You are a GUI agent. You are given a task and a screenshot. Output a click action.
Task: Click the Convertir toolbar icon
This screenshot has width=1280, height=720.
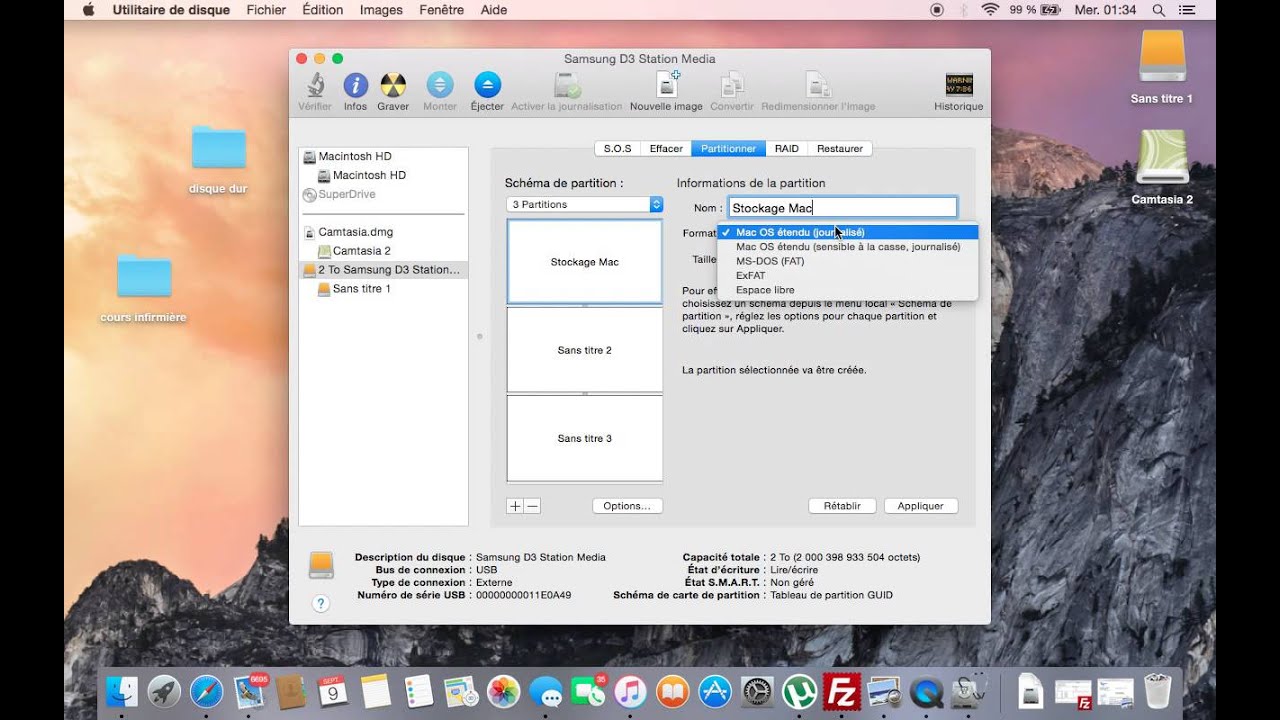[732, 85]
